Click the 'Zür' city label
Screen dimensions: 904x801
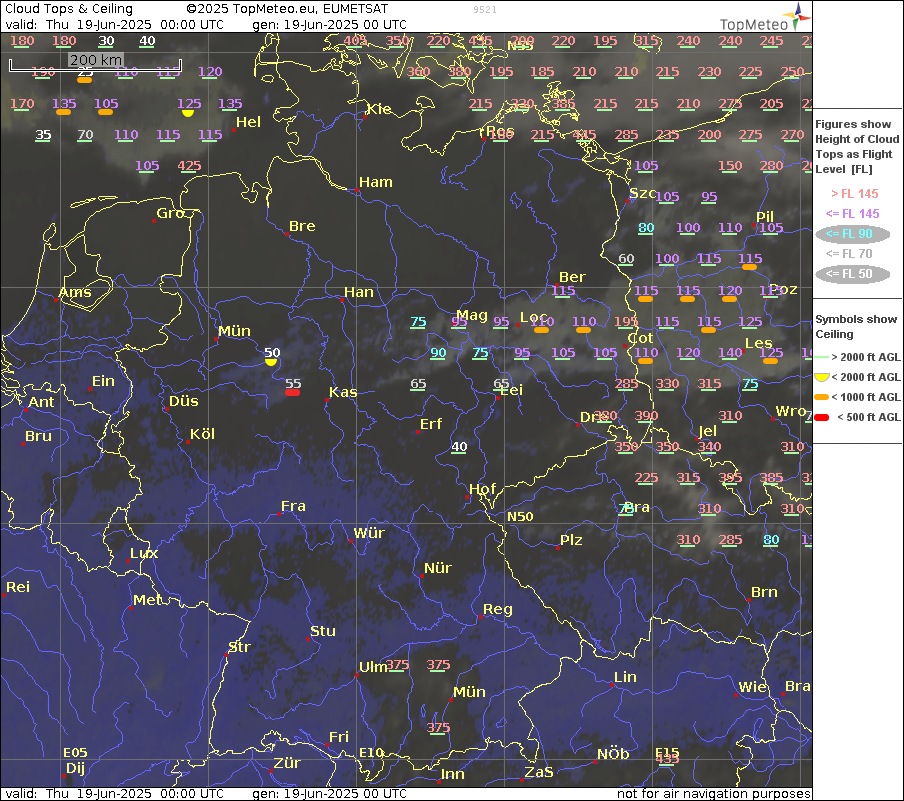point(287,764)
